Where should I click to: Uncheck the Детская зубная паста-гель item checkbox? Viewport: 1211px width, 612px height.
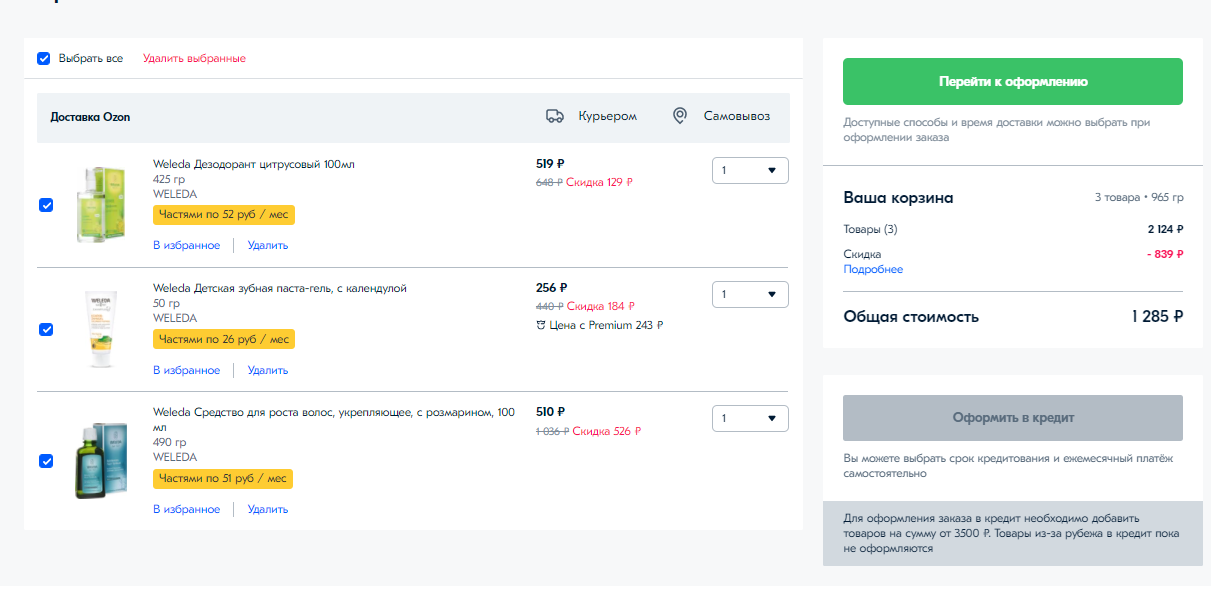tap(46, 329)
